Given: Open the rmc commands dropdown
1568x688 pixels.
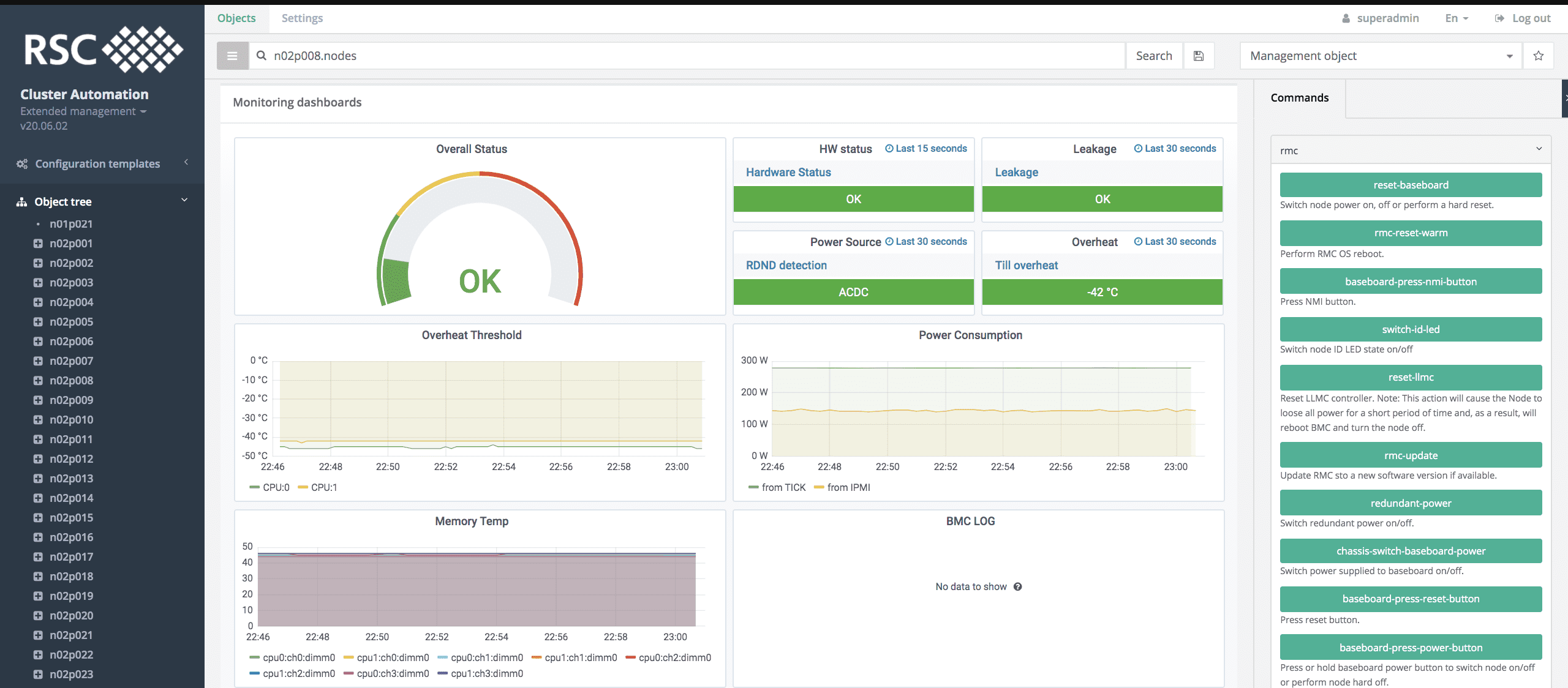Looking at the screenshot, I should pyautogui.click(x=1410, y=151).
